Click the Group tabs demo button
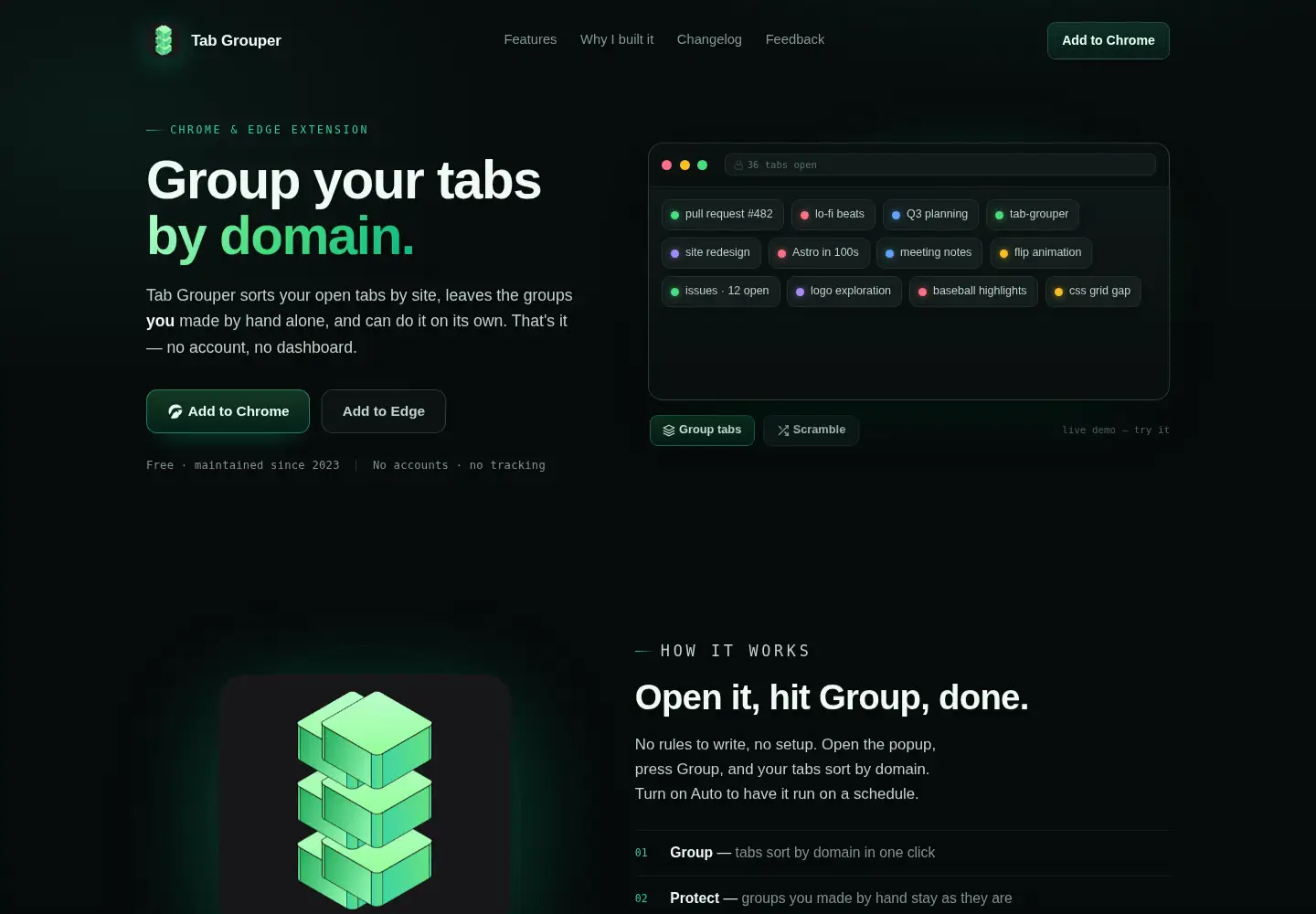1316x914 pixels. [702, 430]
